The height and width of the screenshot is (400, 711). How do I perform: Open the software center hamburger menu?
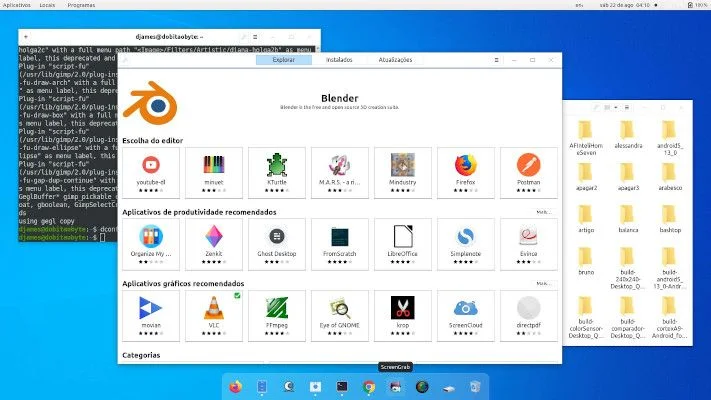tap(497, 60)
